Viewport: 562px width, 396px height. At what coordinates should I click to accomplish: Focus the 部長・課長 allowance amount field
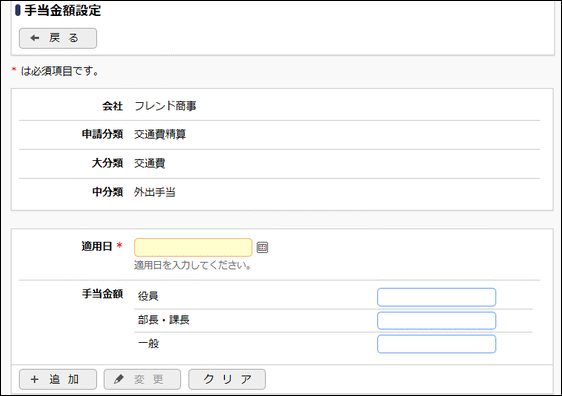coord(437,320)
